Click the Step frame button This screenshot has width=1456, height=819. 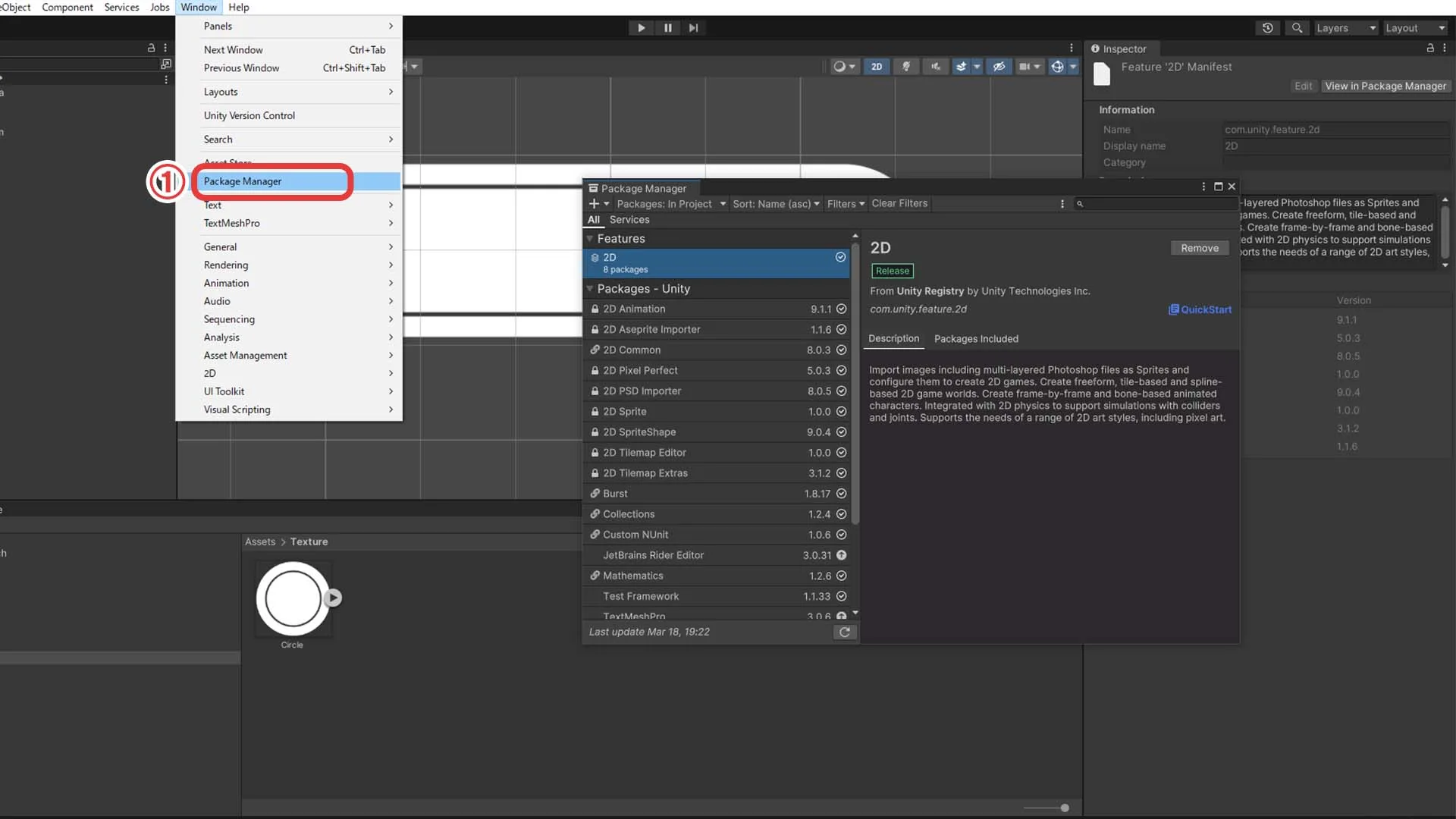tap(693, 27)
